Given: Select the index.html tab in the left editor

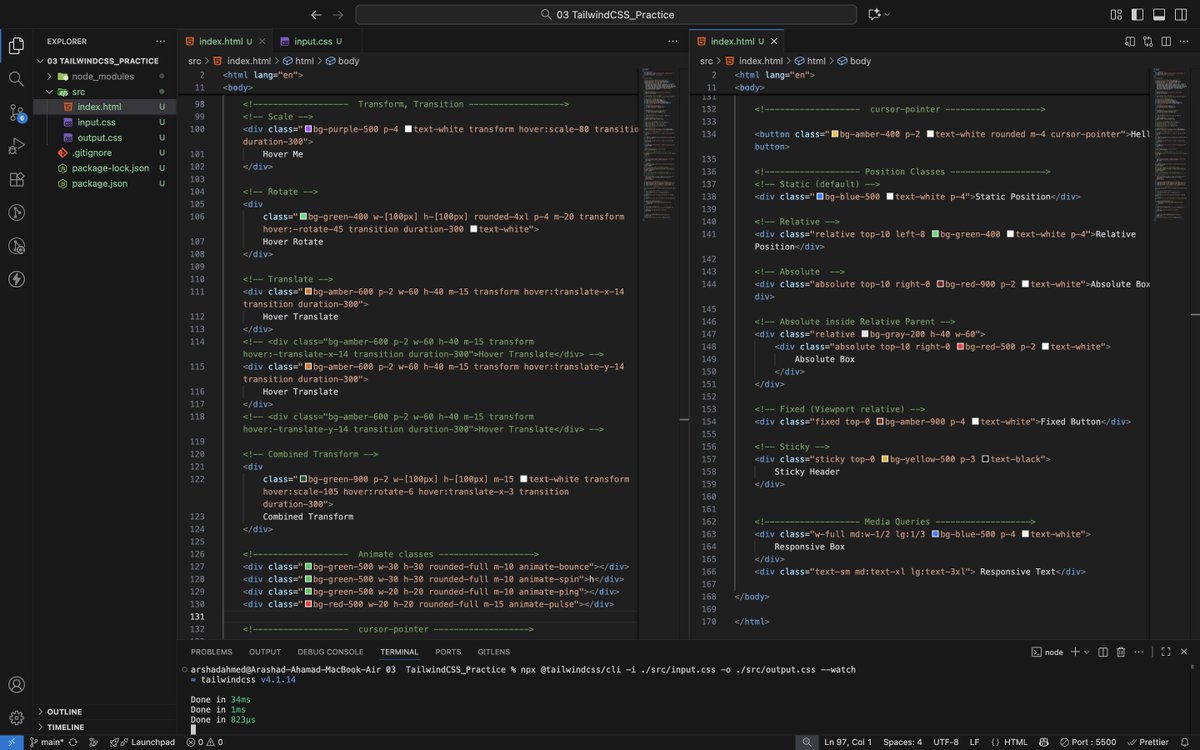Looking at the screenshot, I should click(225, 41).
